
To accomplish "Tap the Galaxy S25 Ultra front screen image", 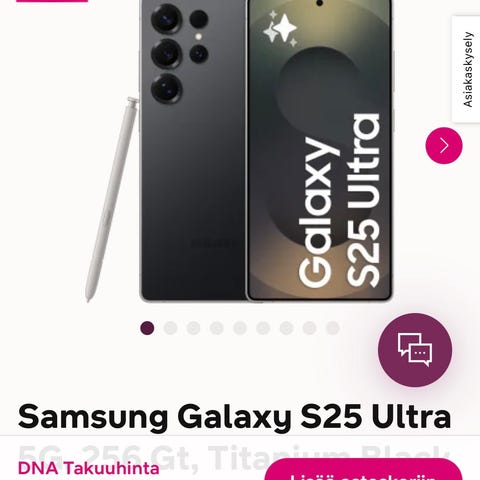I will tap(319, 150).
